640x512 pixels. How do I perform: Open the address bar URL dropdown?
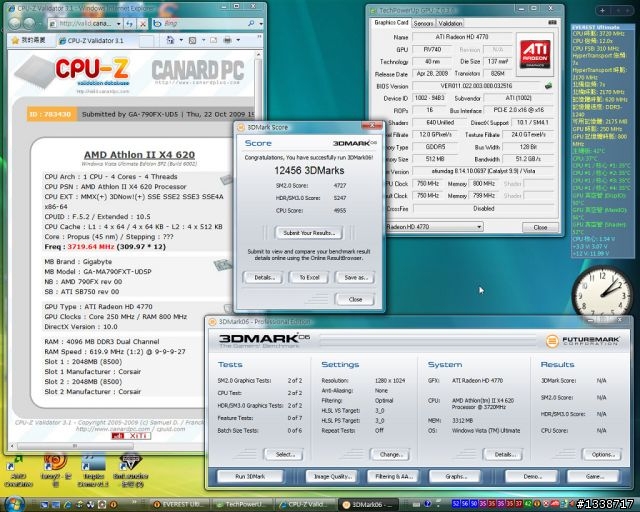pos(118,24)
